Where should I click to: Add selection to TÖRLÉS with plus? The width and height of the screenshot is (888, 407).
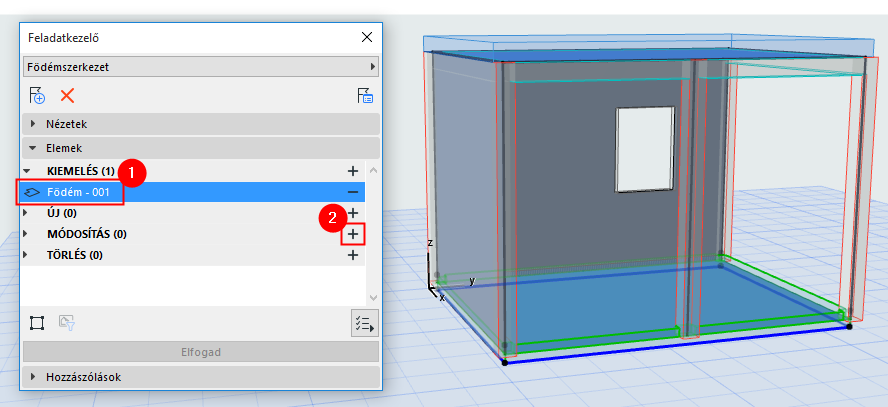(x=353, y=255)
